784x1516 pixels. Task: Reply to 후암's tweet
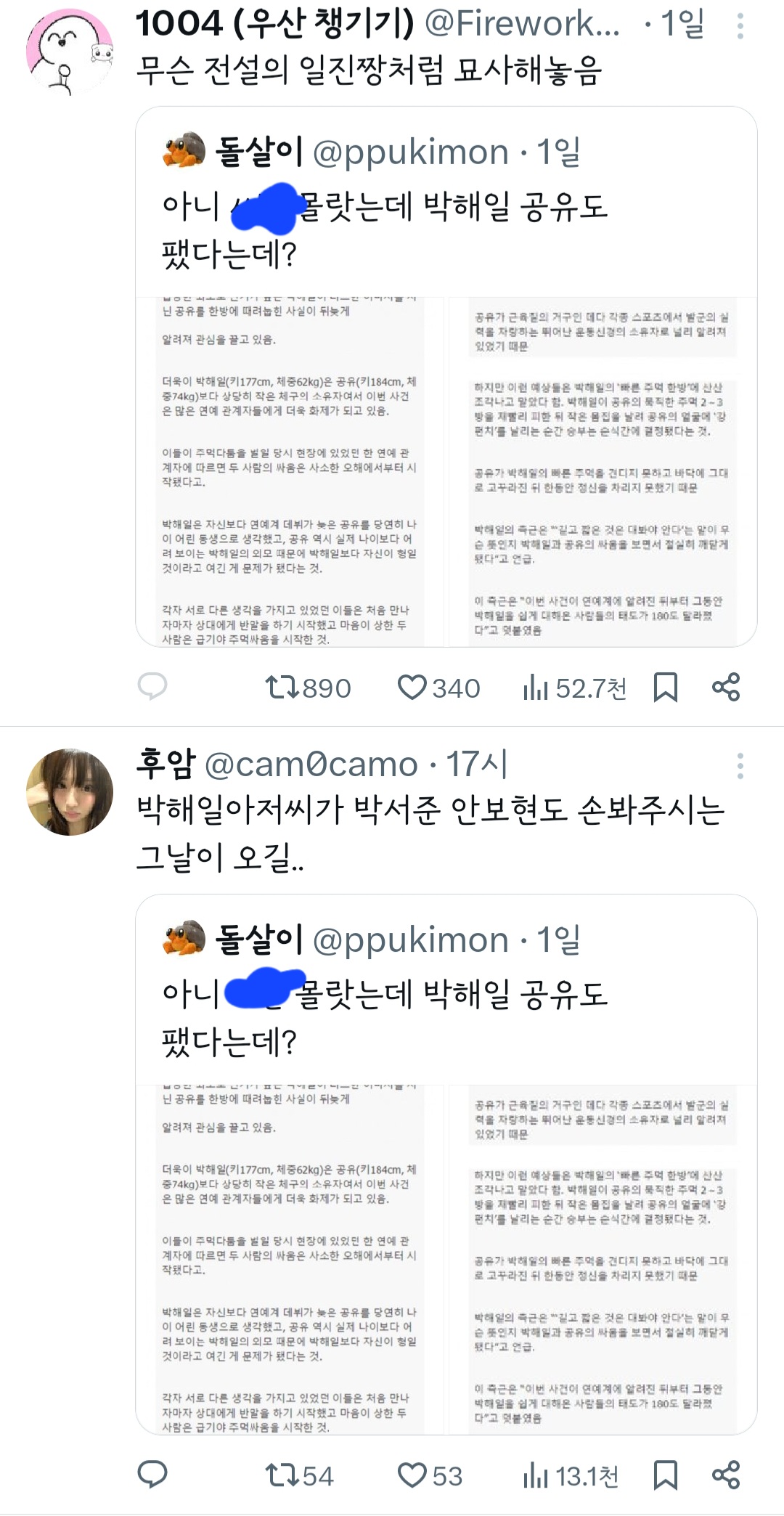[x=152, y=1475]
